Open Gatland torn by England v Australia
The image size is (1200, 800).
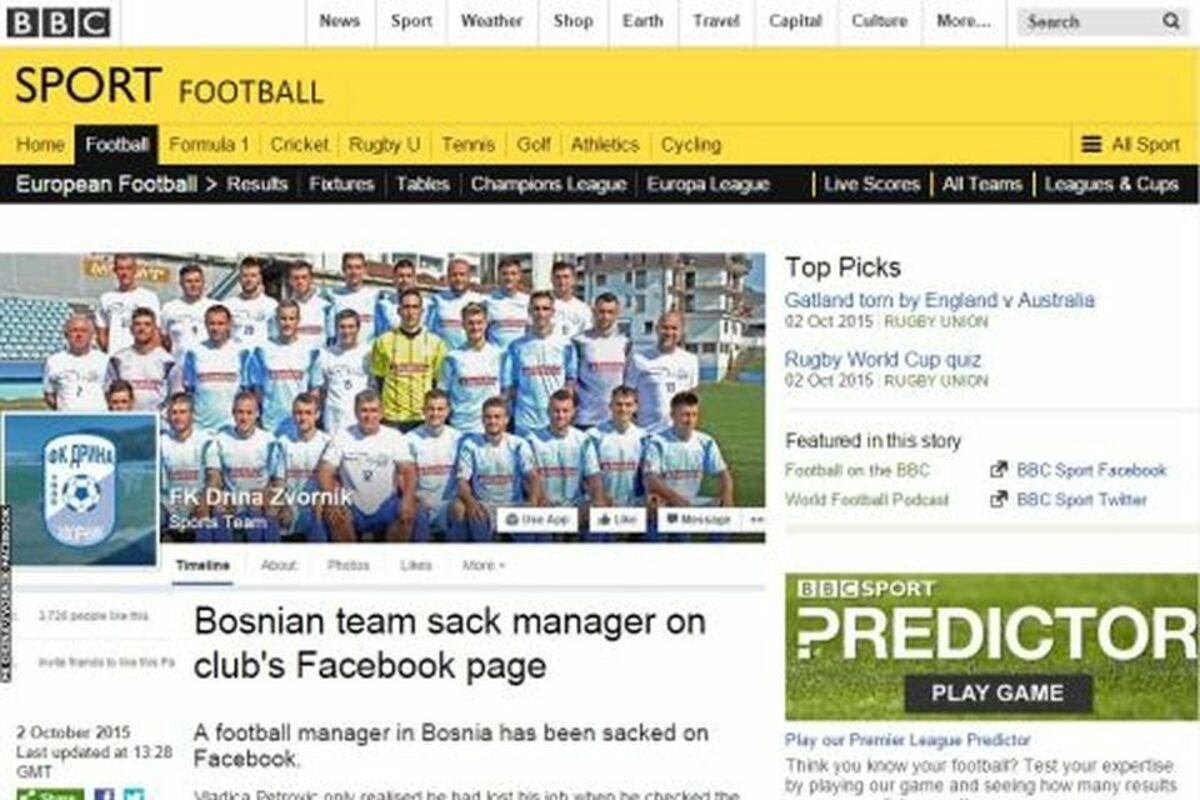[x=939, y=300]
